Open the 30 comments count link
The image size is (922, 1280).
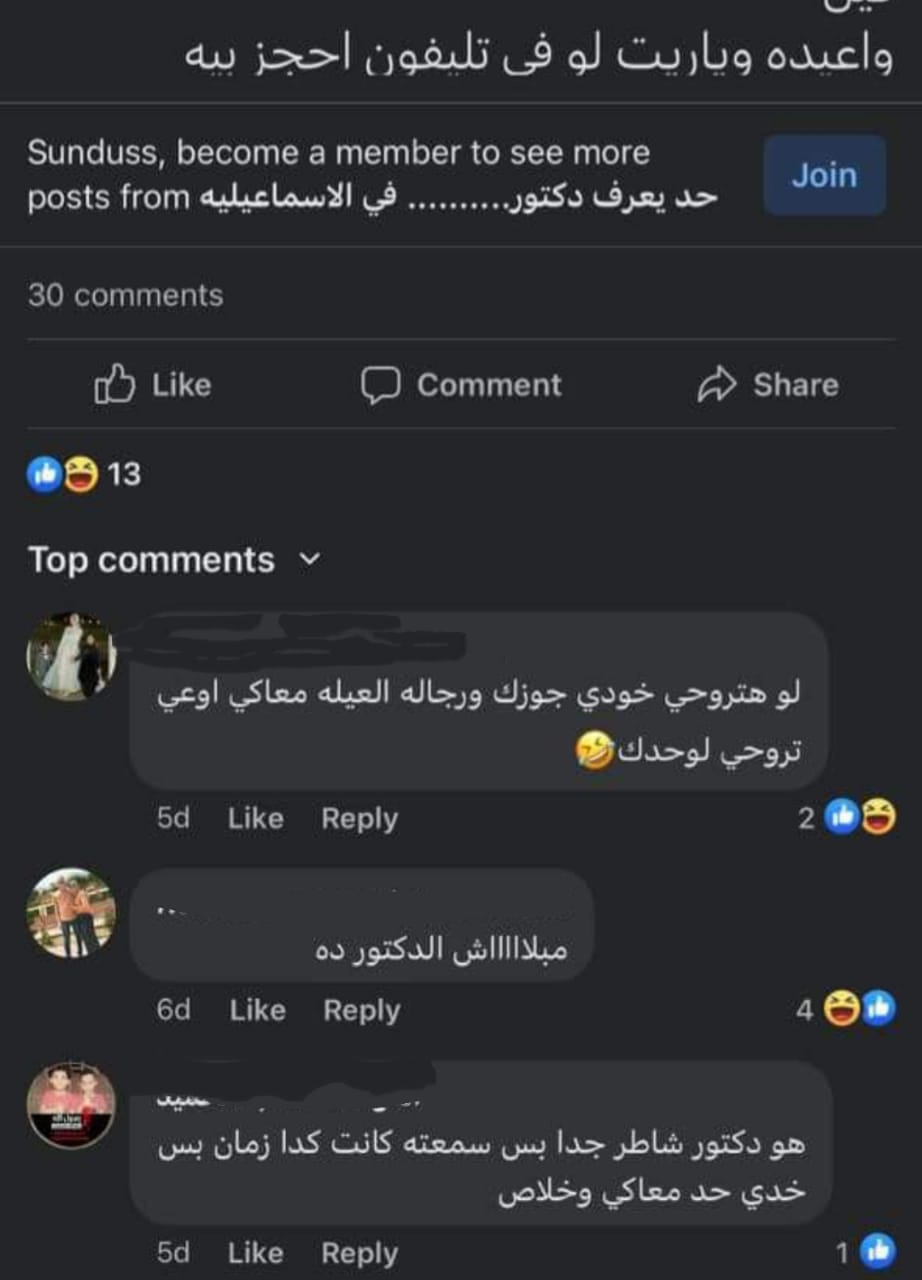(x=125, y=296)
